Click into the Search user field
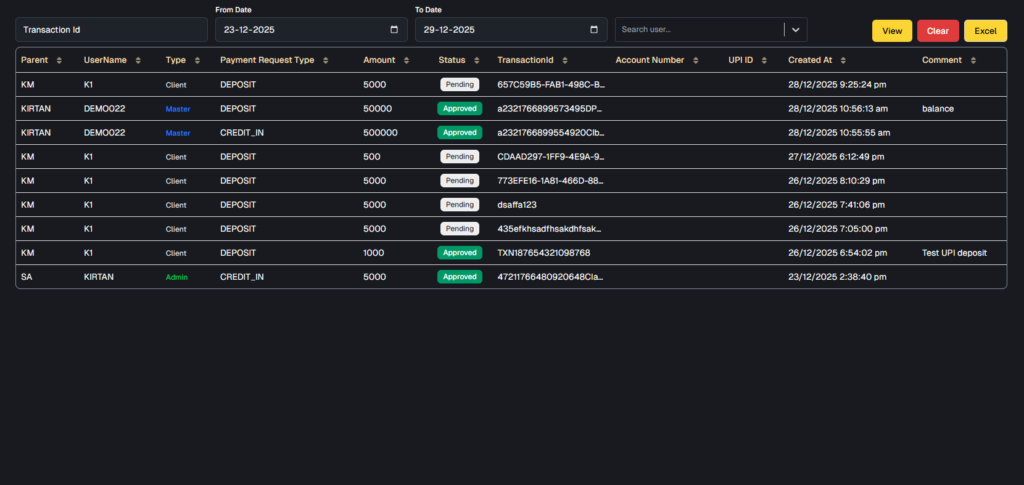 tap(698, 30)
